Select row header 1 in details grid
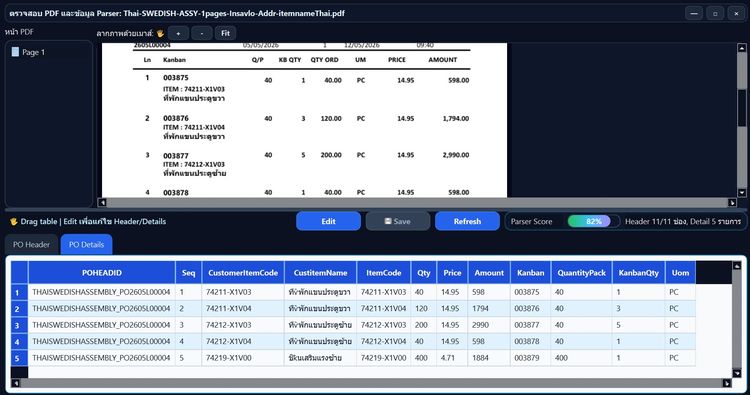Image resolution: width=750 pixels, height=395 pixels. tap(19, 292)
